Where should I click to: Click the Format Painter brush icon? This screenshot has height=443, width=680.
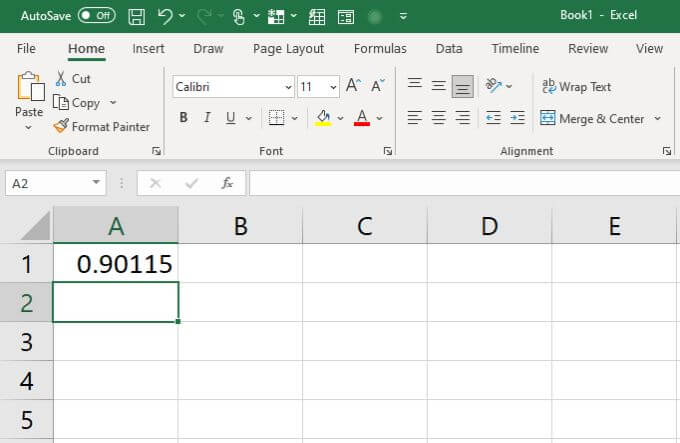click(61, 126)
